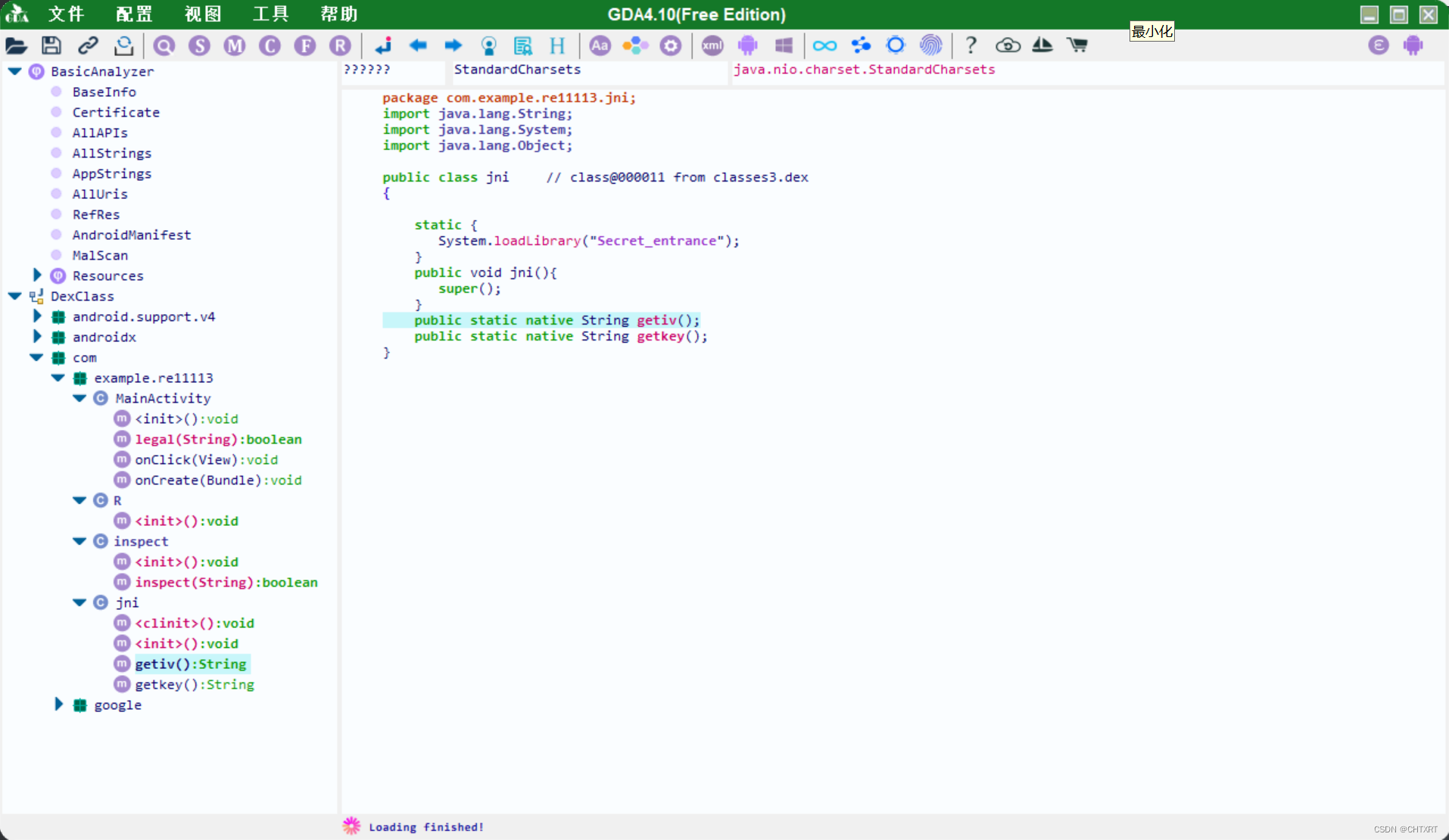The width and height of the screenshot is (1449, 840).
Task: Click the purple M toolbar icon
Action: [x=235, y=45]
